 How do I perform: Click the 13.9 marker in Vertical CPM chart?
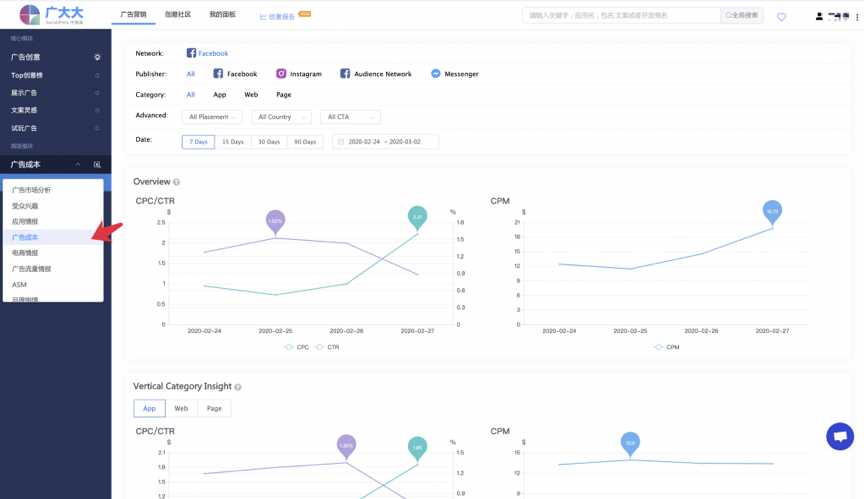pyautogui.click(x=630, y=444)
